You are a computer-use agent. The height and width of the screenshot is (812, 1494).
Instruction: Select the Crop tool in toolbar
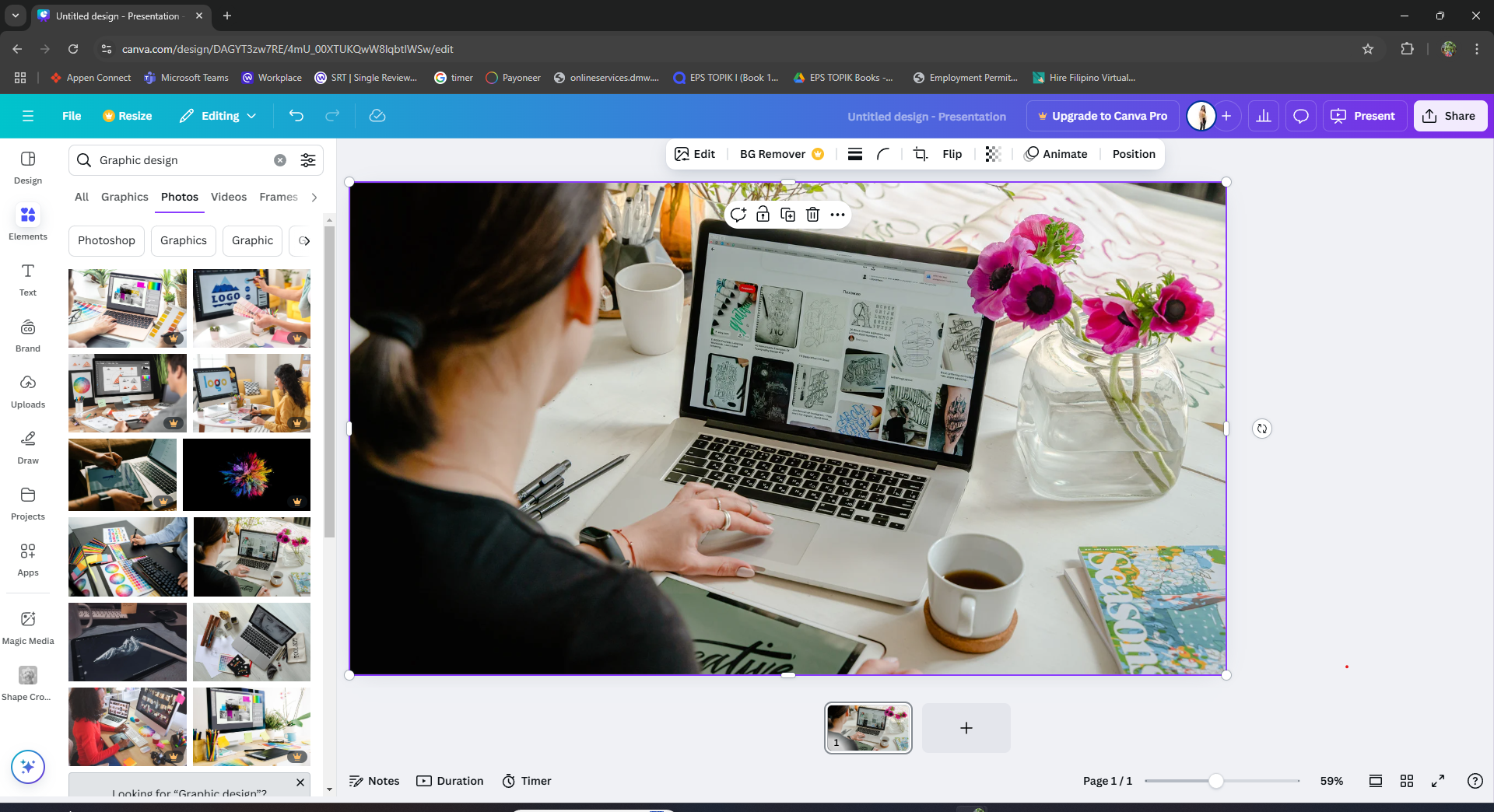tap(921, 154)
